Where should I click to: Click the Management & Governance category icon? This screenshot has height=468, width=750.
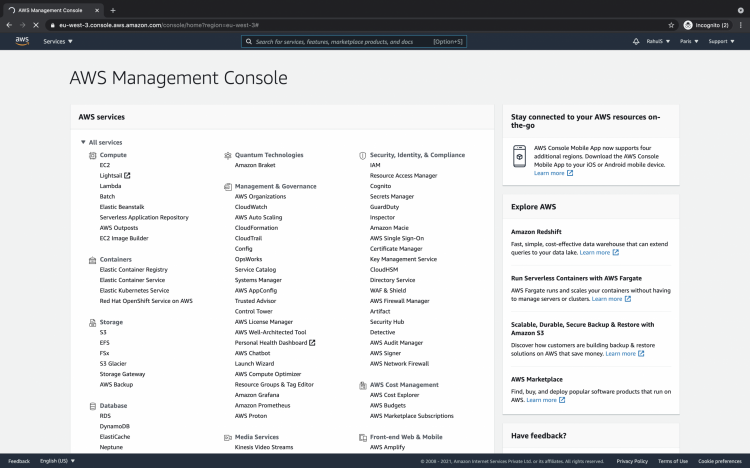[228, 187]
